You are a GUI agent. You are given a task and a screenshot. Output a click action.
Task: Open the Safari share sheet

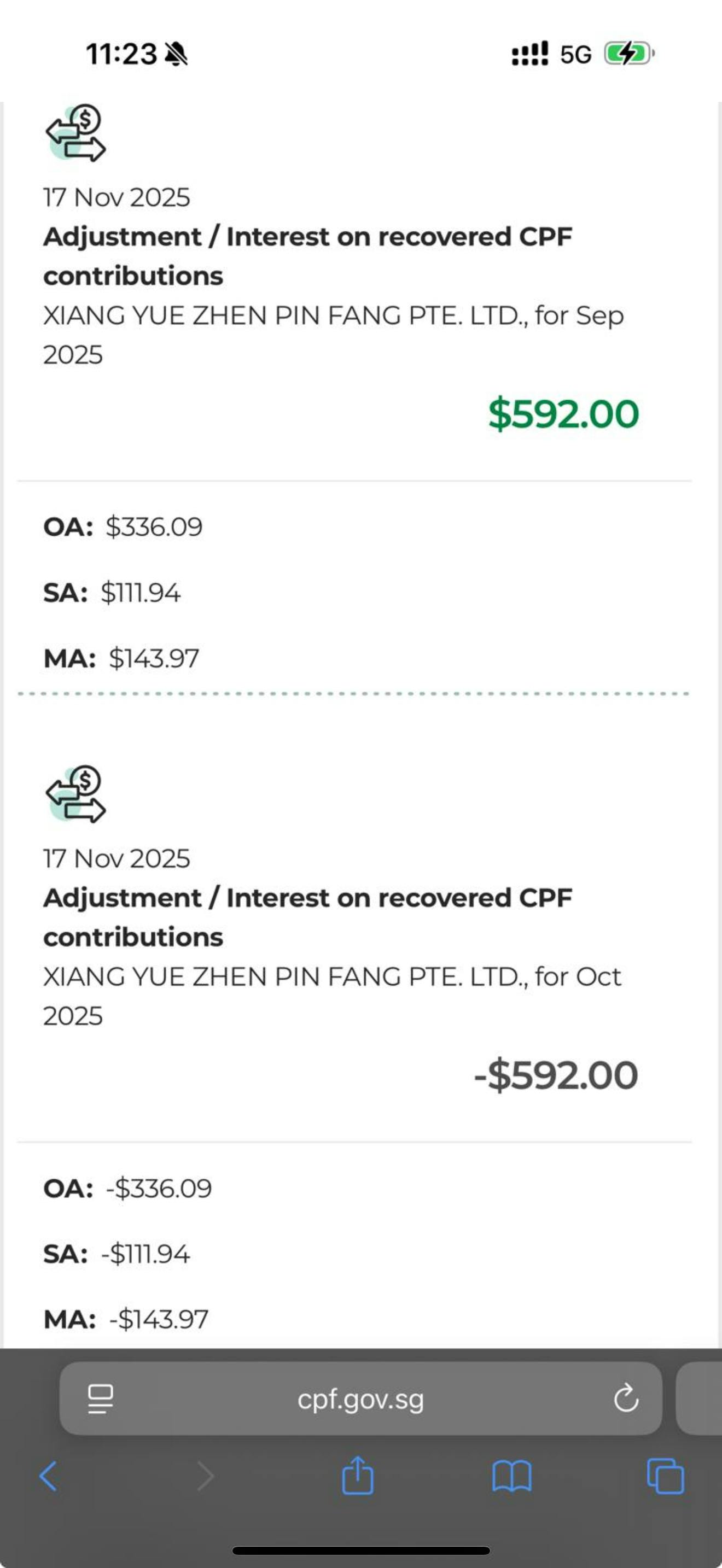tap(357, 1476)
